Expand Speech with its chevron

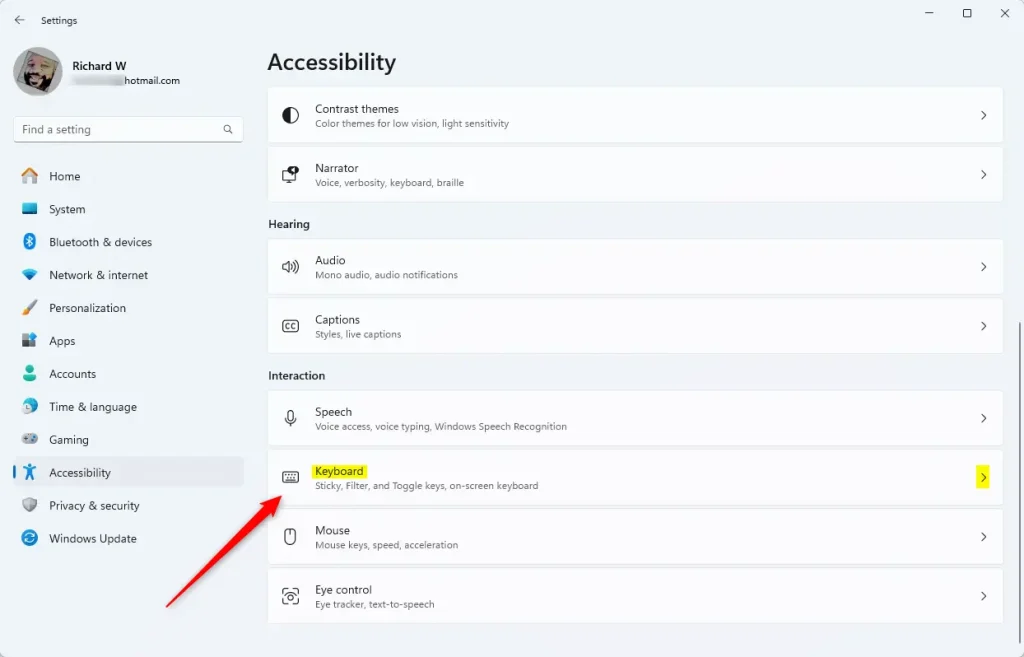(x=984, y=418)
